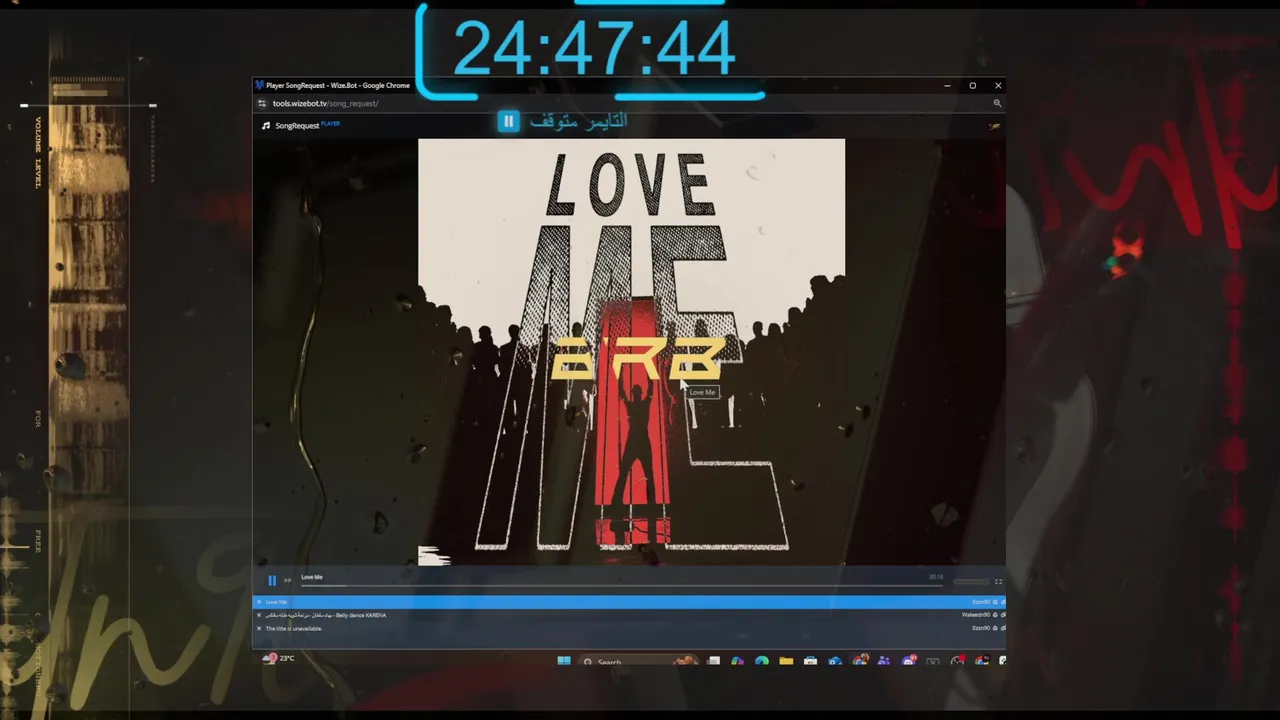The height and width of the screenshot is (720, 1280).
Task: Select 'The title is unavailable.' row
Action: (629, 628)
